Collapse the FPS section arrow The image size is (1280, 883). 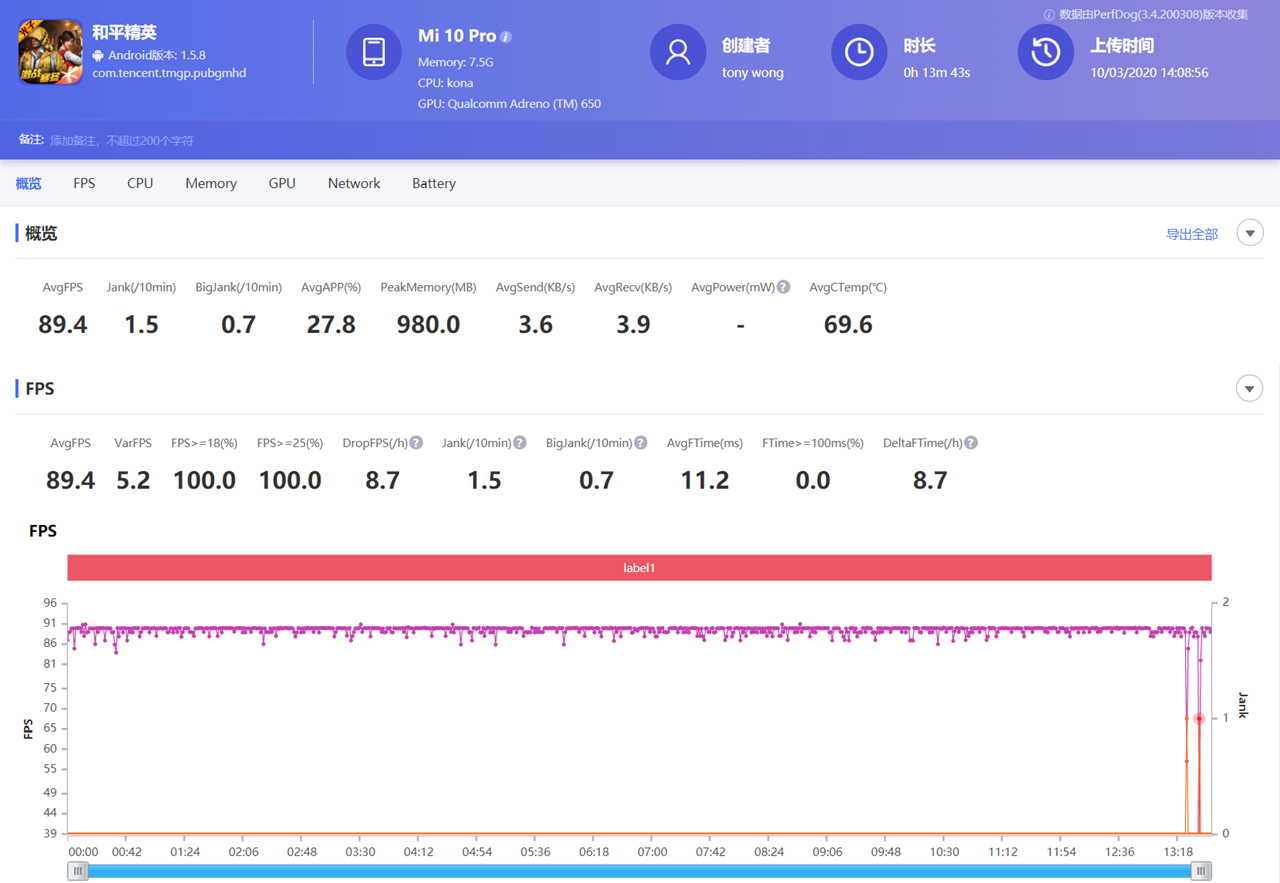point(1250,388)
